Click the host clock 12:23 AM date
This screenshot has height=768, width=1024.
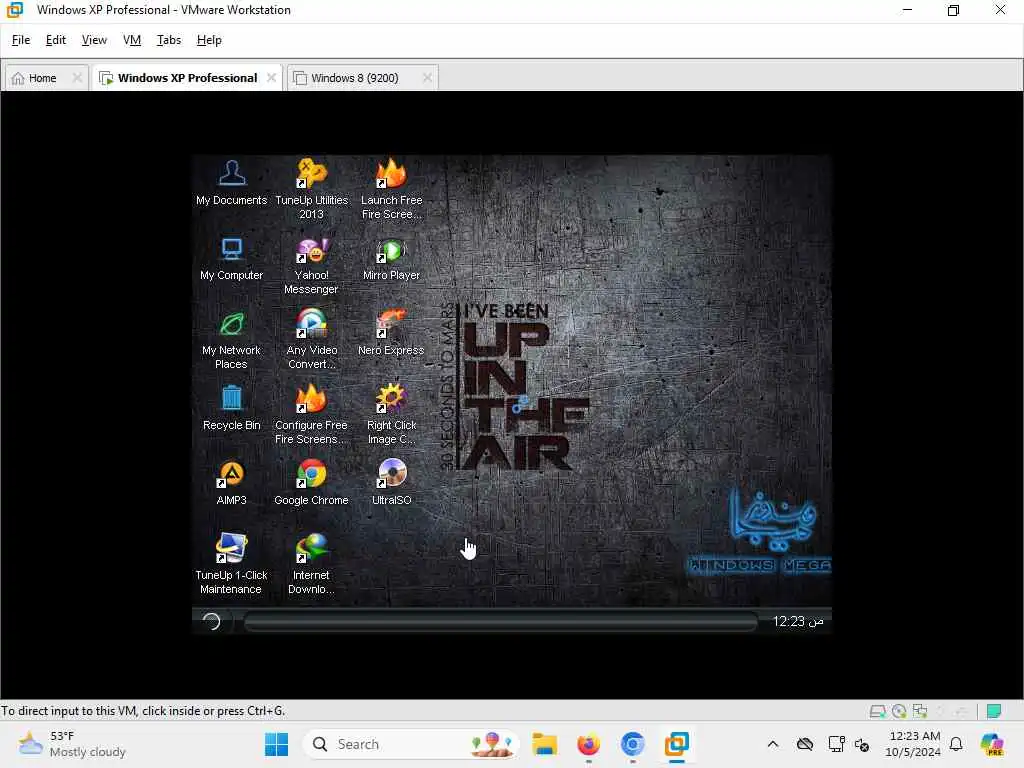(913, 744)
